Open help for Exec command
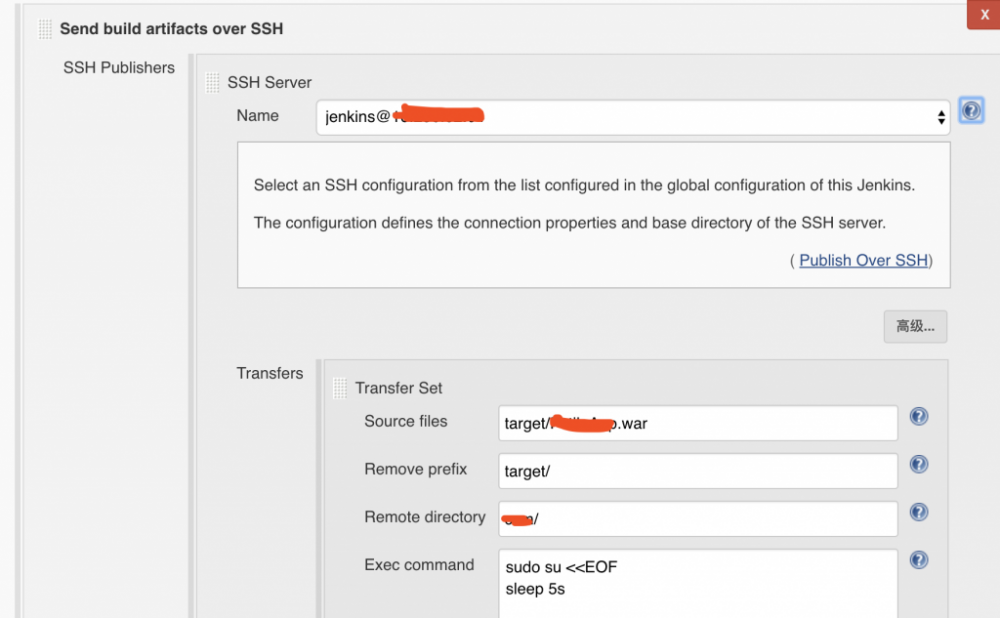Screen dimensions: 1000x618 918,560
